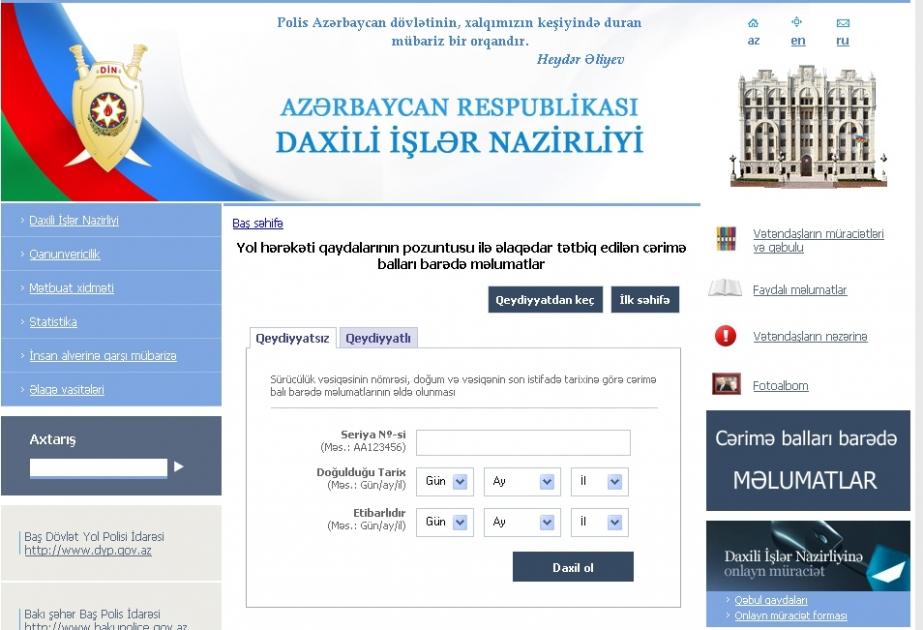This screenshot has width=923, height=630.
Task: Click the AZƏRBAYCAN RESPUBLİKASI DAXİLİ İŞLƏR NAZİRLİYİ title
Action: [459, 125]
